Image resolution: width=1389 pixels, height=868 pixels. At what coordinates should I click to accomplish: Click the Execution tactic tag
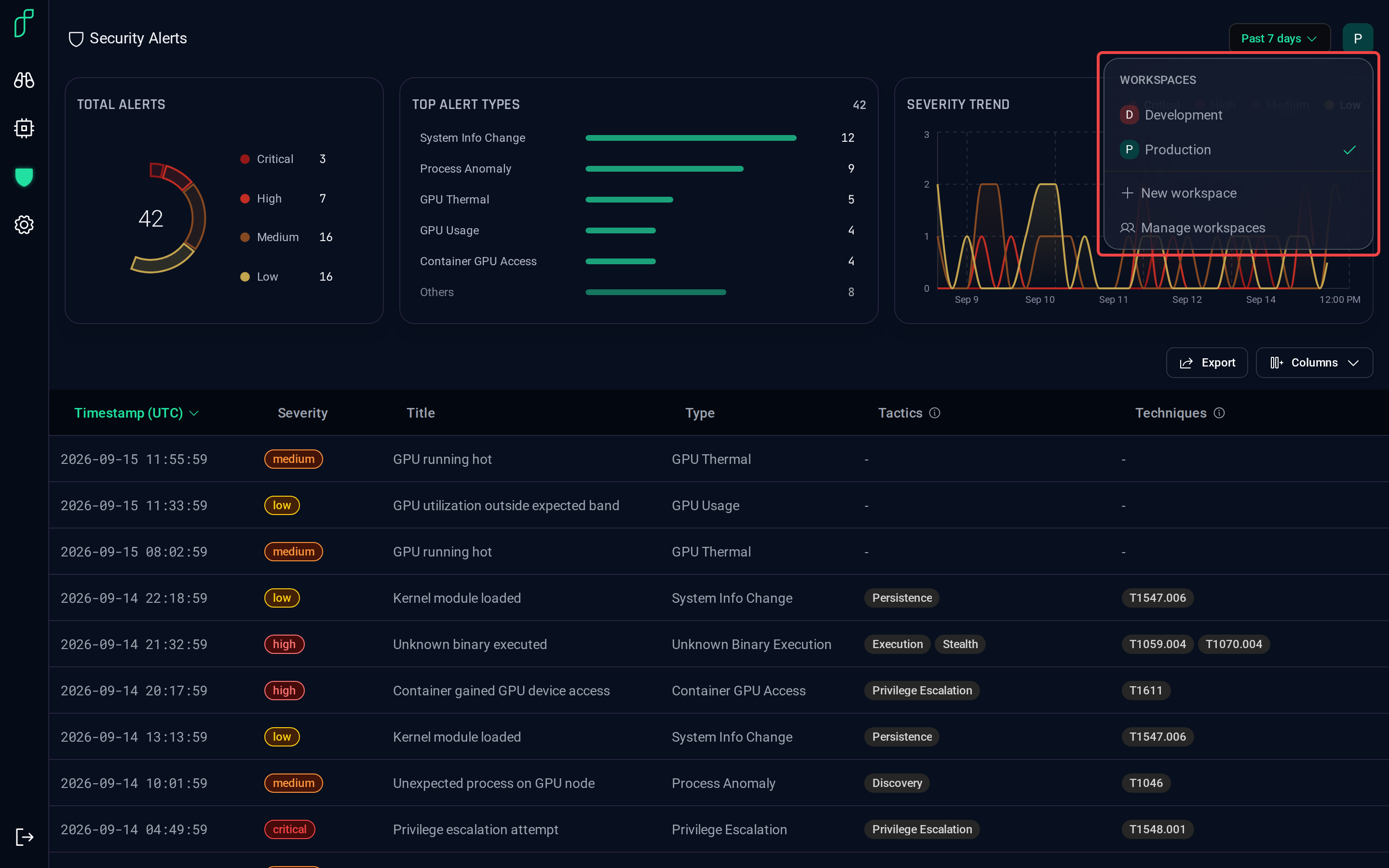(897, 644)
